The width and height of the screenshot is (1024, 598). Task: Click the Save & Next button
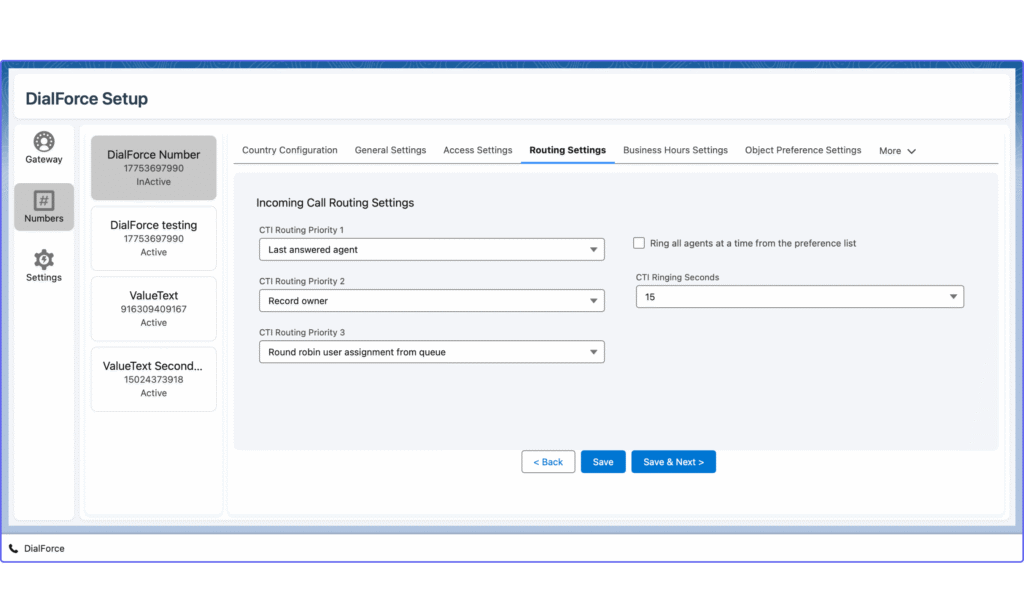(x=673, y=462)
